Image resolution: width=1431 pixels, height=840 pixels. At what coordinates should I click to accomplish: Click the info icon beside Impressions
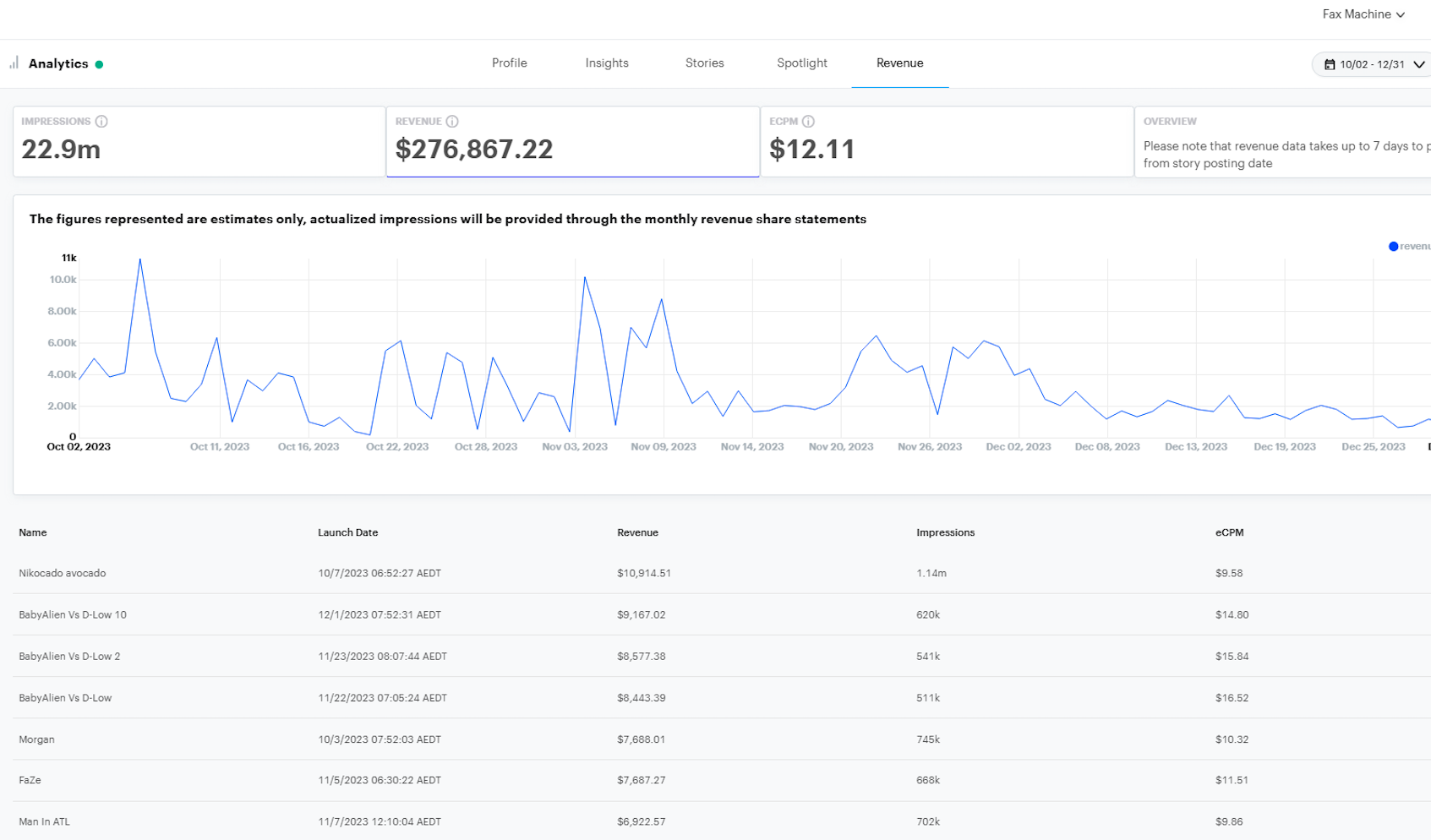pyautogui.click(x=101, y=122)
